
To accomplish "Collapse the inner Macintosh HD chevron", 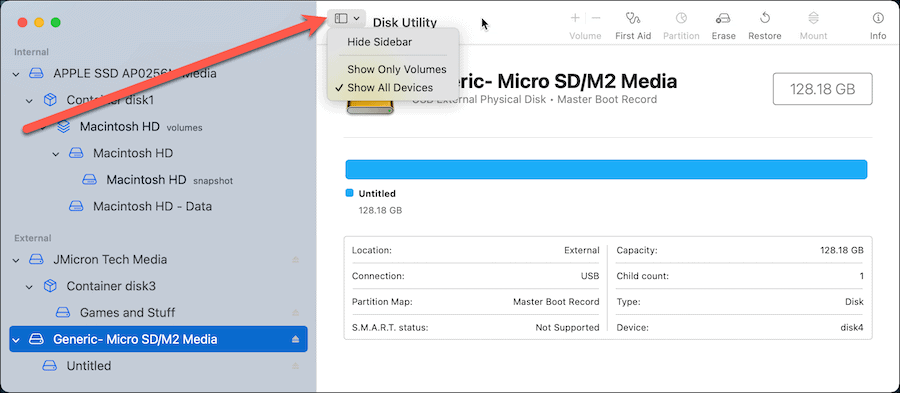I will coord(56,154).
